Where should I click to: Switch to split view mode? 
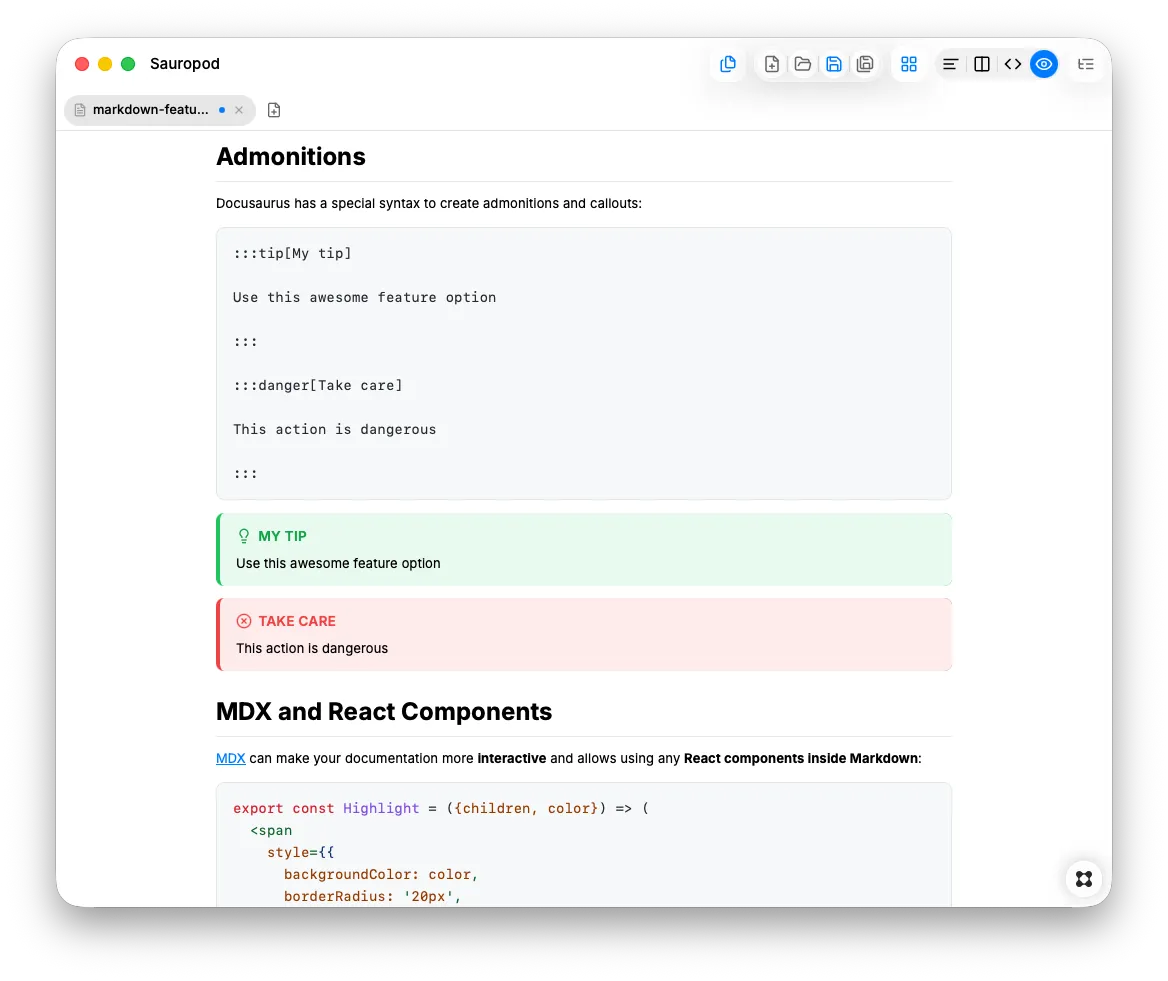tap(982, 64)
